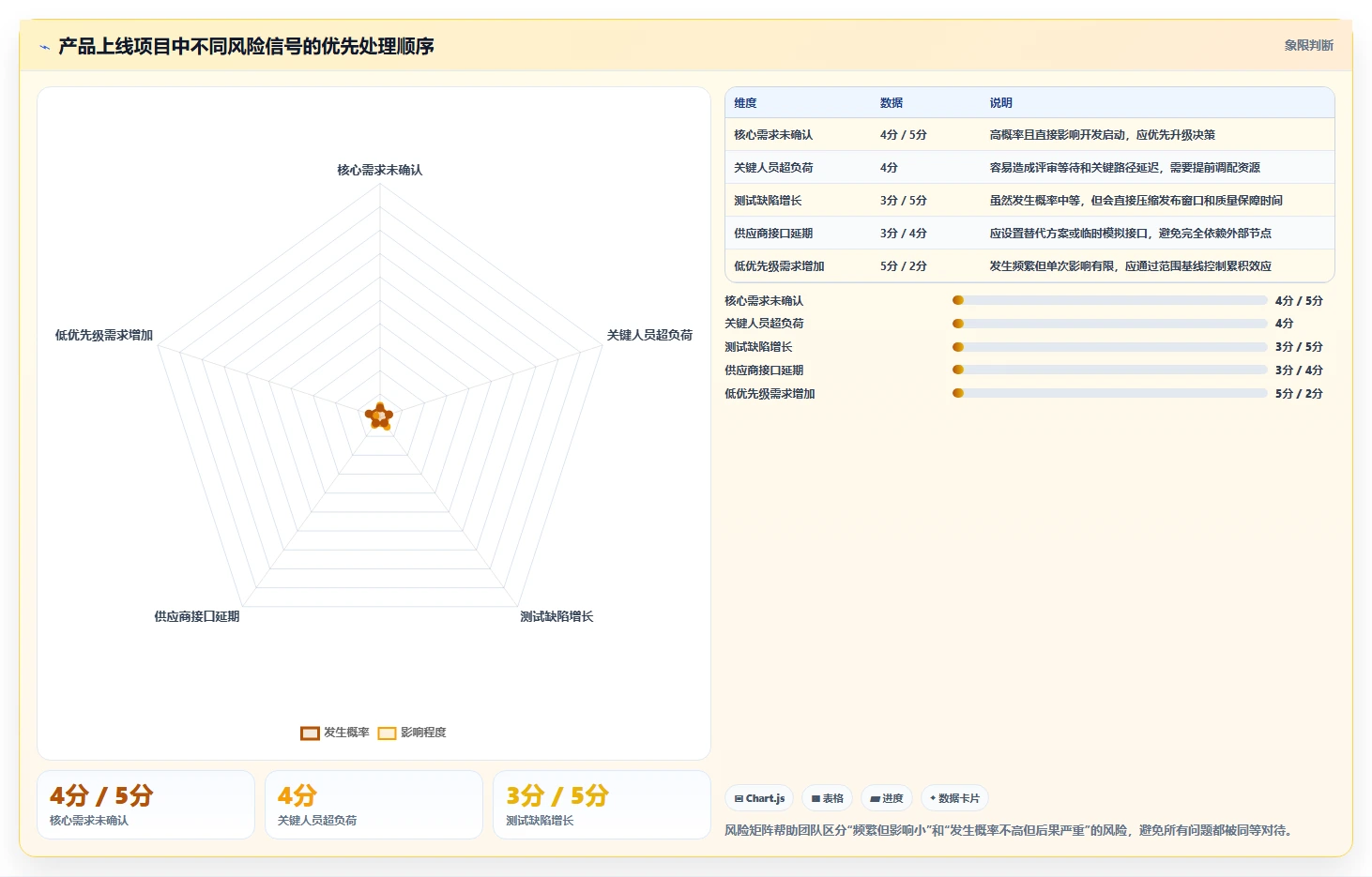Screen dimensions: 1372x877
Task: Click radar axis label 核心需求未确认
Action: coord(380,170)
